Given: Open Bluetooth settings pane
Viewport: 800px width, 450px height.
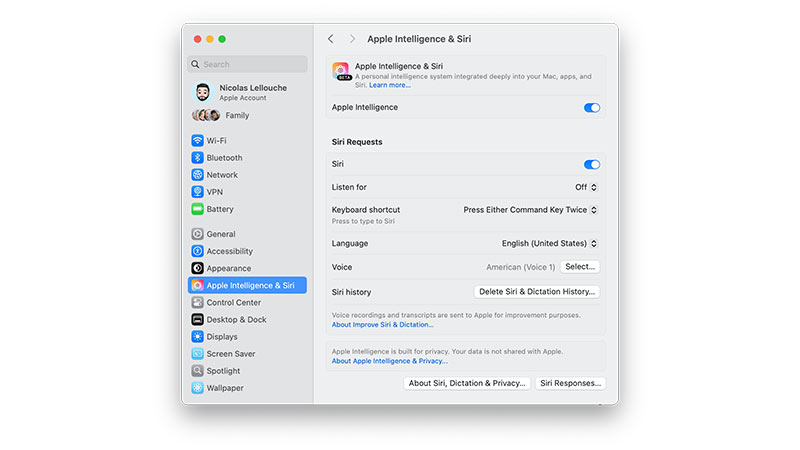Looking at the screenshot, I should point(247,158).
